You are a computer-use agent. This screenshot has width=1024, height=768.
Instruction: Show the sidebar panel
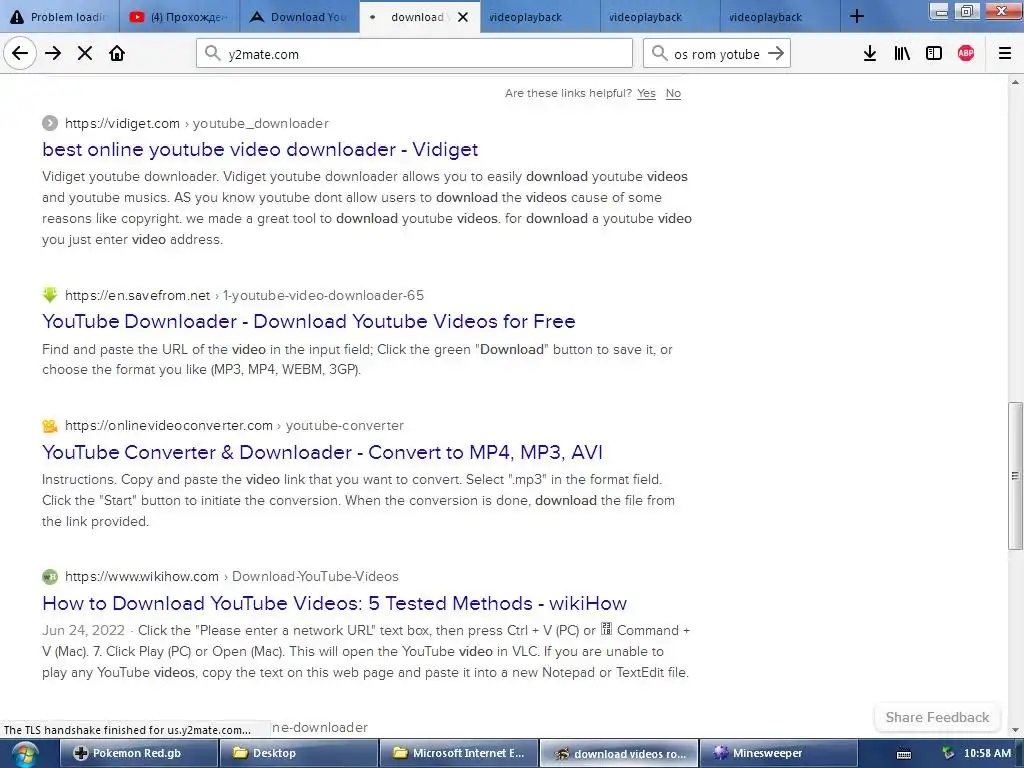tap(934, 53)
